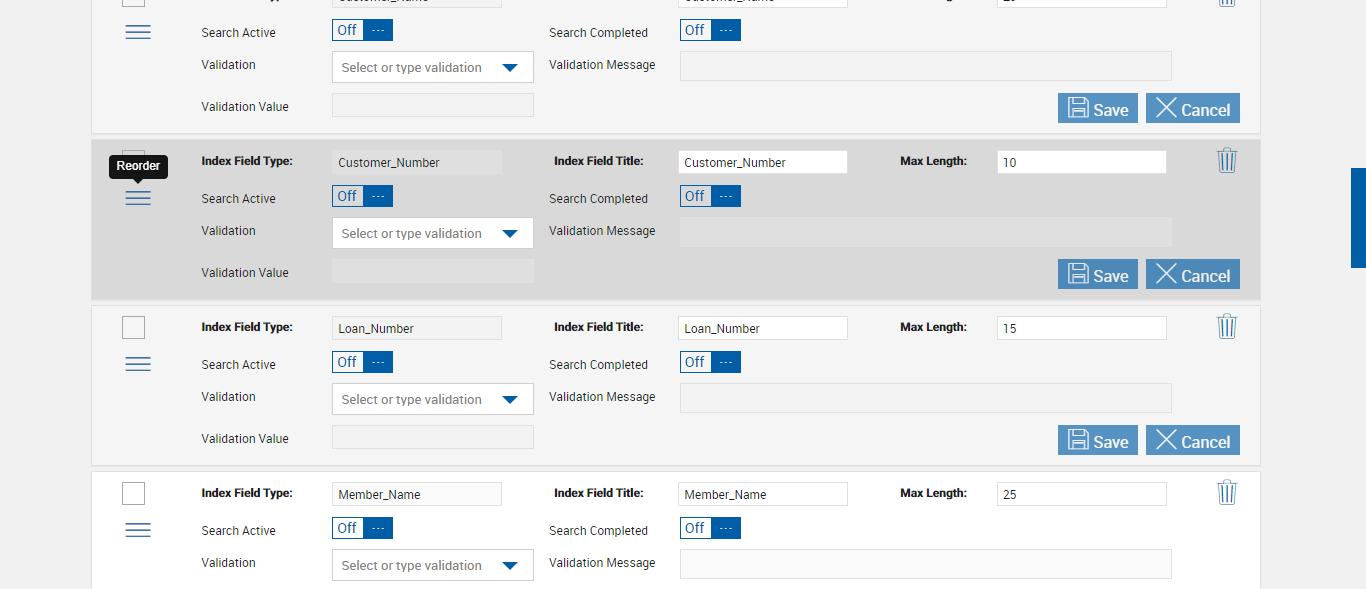This screenshot has height=589, width=1366.
Task: Click reorder handle in the topmost row
Action: coord(138,32)
